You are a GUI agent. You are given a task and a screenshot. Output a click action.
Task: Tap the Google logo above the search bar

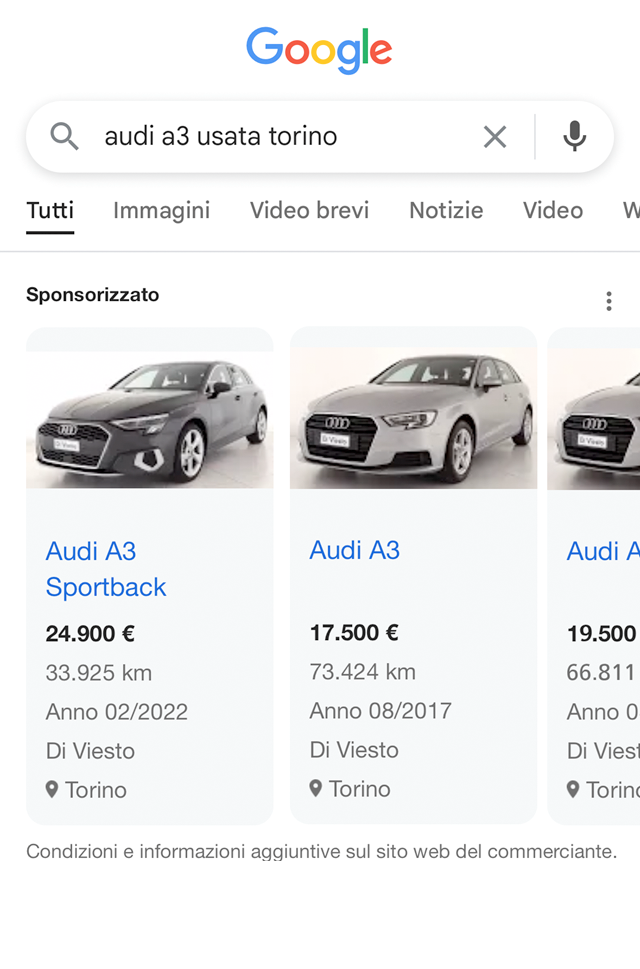pyautogui.click(x=319, y=47)
